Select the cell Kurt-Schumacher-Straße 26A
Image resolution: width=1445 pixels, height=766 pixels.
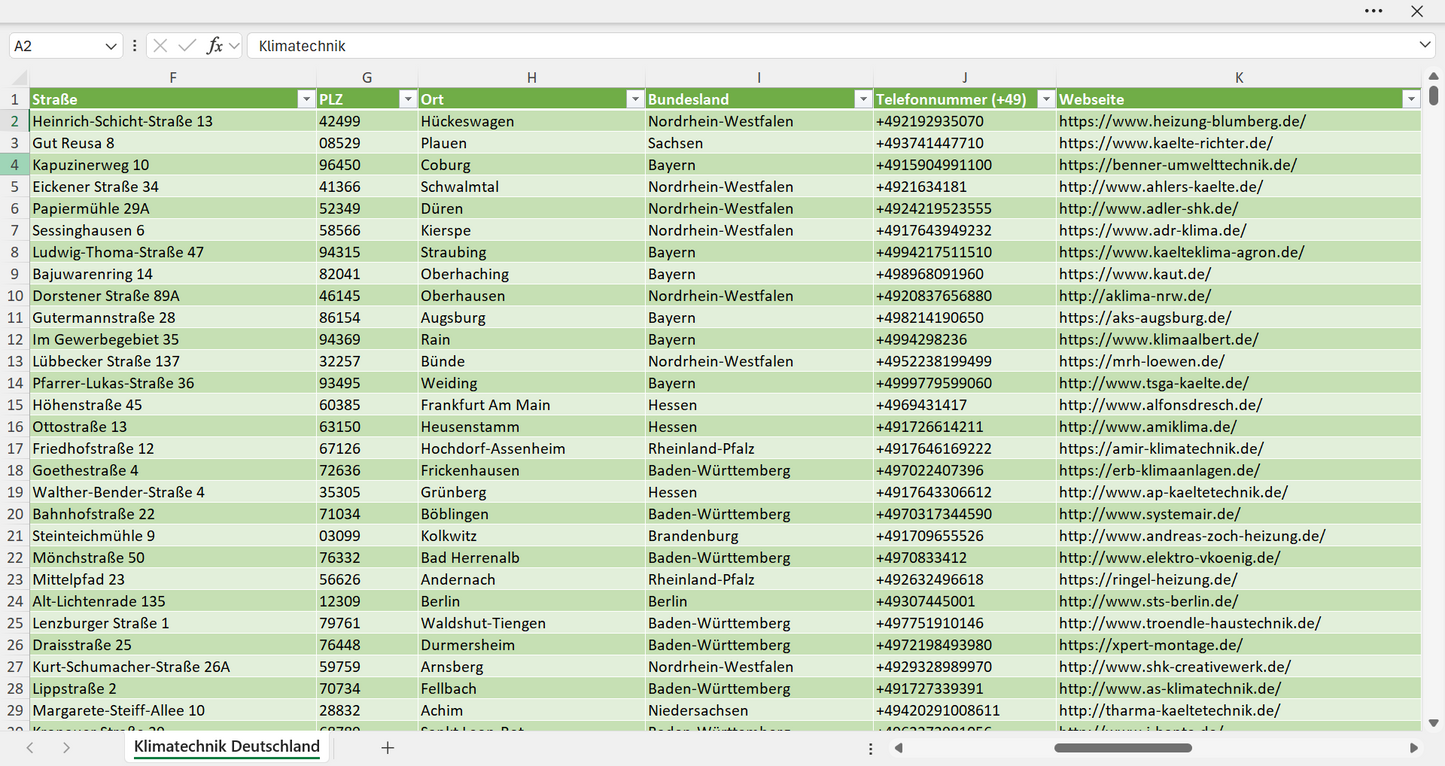[173, 667]
